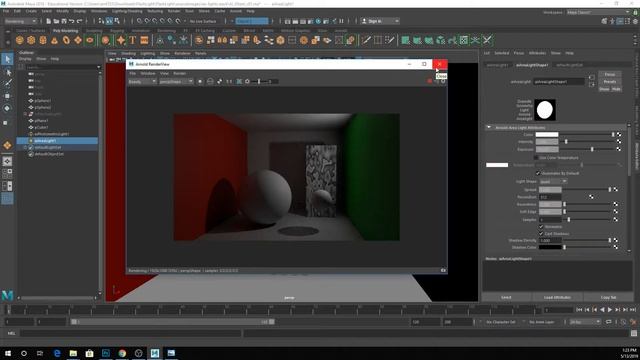Click the Open scene folder icon

(x=56, y=21)
